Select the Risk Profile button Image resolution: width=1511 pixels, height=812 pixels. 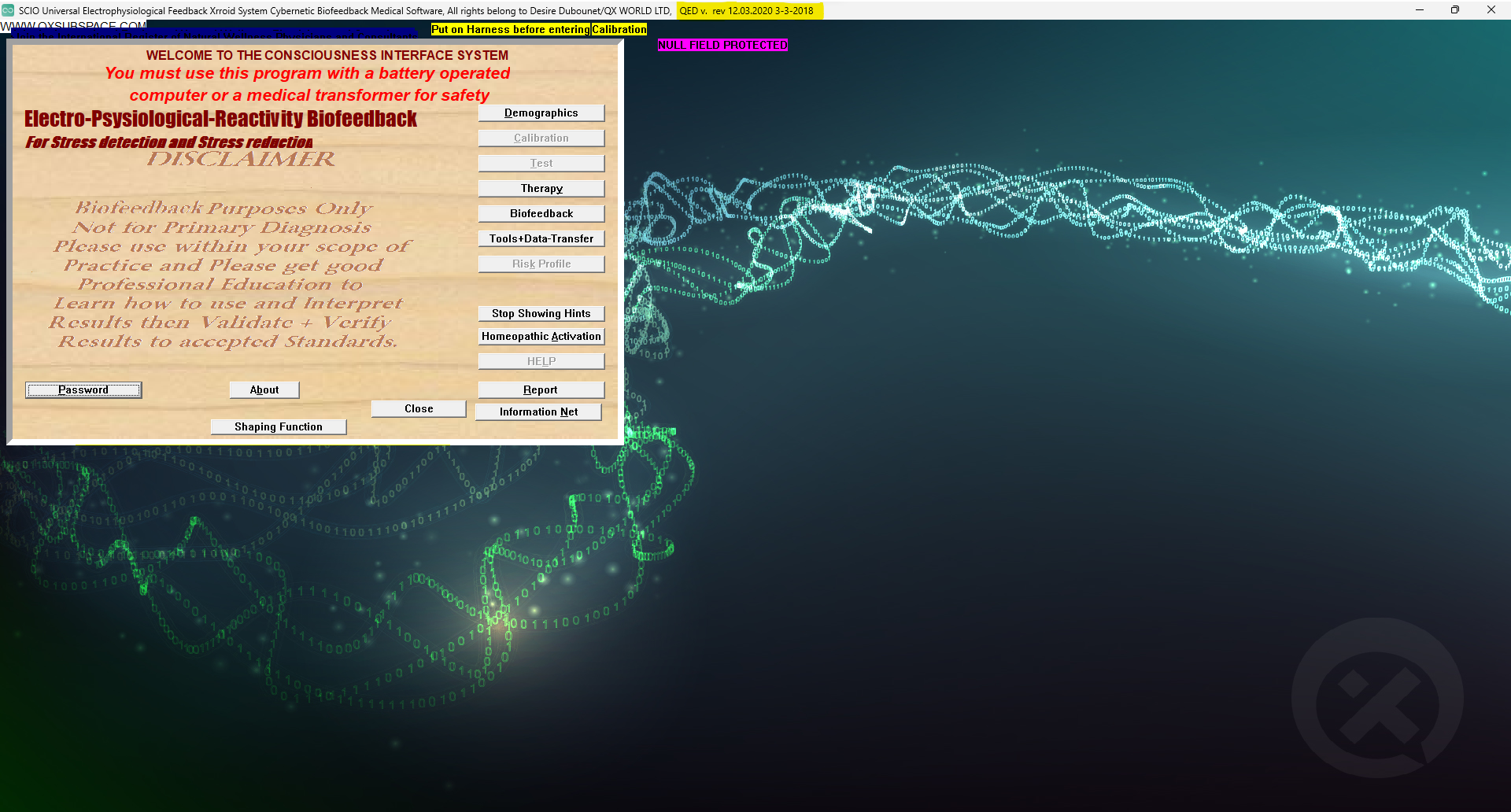(x=541, y=264)
